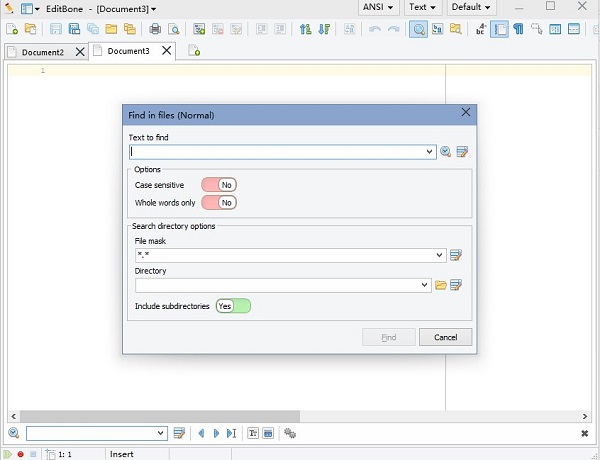Select the Document3 tab
The width and height of the screenshot is (600, 460).
128,51
